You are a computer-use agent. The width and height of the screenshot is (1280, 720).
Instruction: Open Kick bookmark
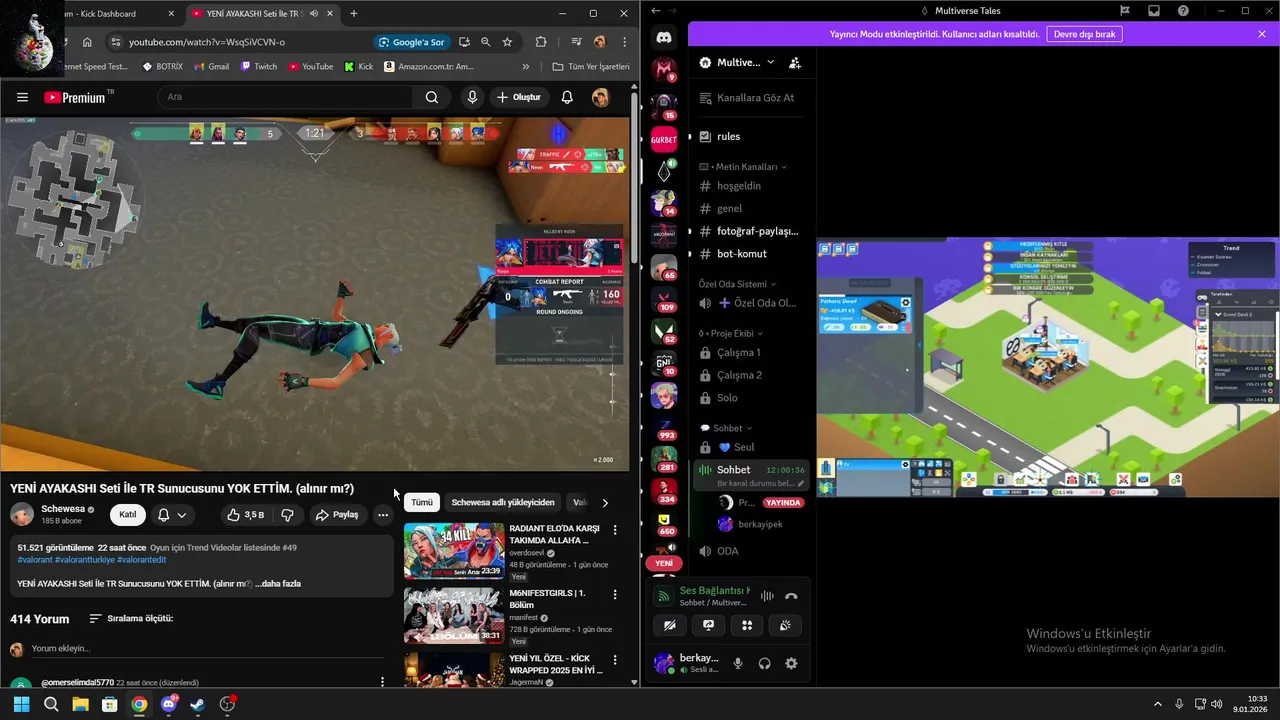pos(358,67)
